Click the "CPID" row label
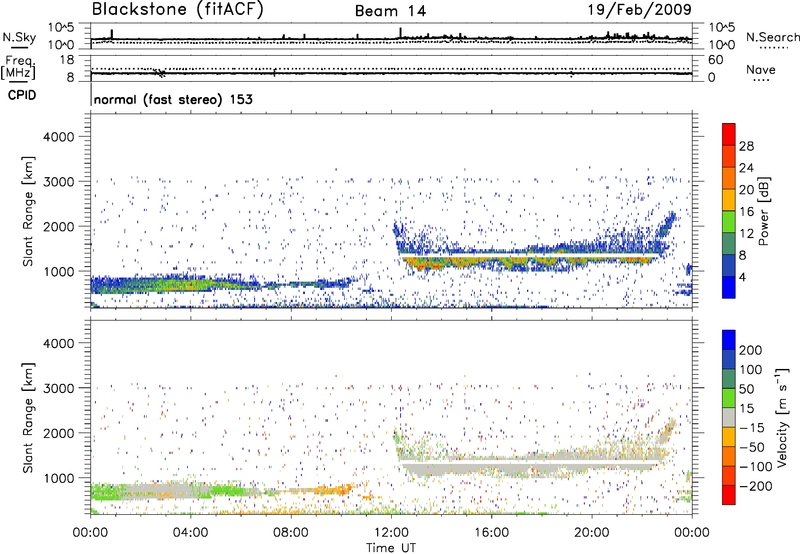 click(22, 95)
